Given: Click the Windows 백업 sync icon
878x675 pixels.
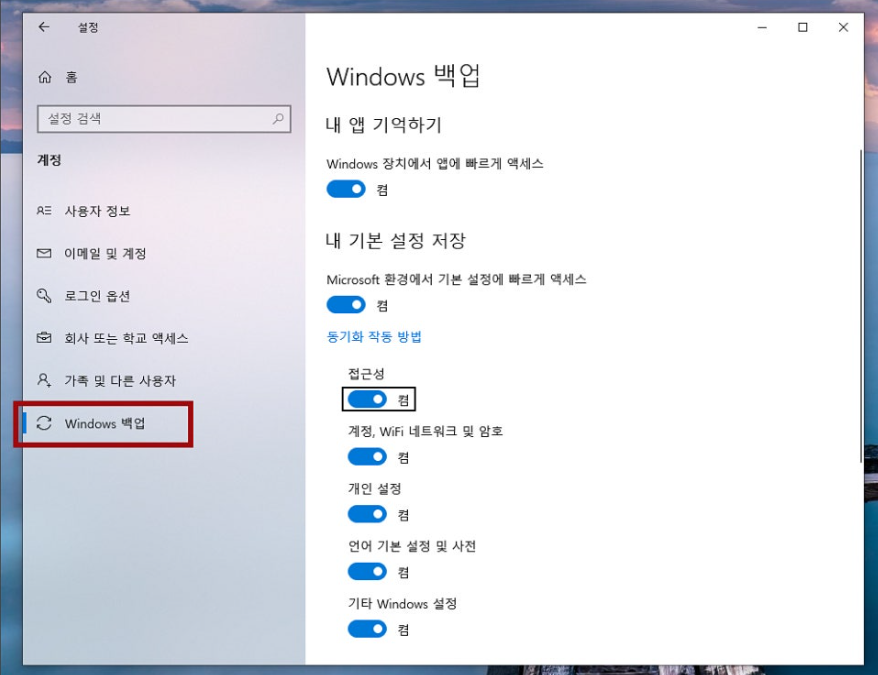Looking at the screenshot, I should click(x=44, y=423).
